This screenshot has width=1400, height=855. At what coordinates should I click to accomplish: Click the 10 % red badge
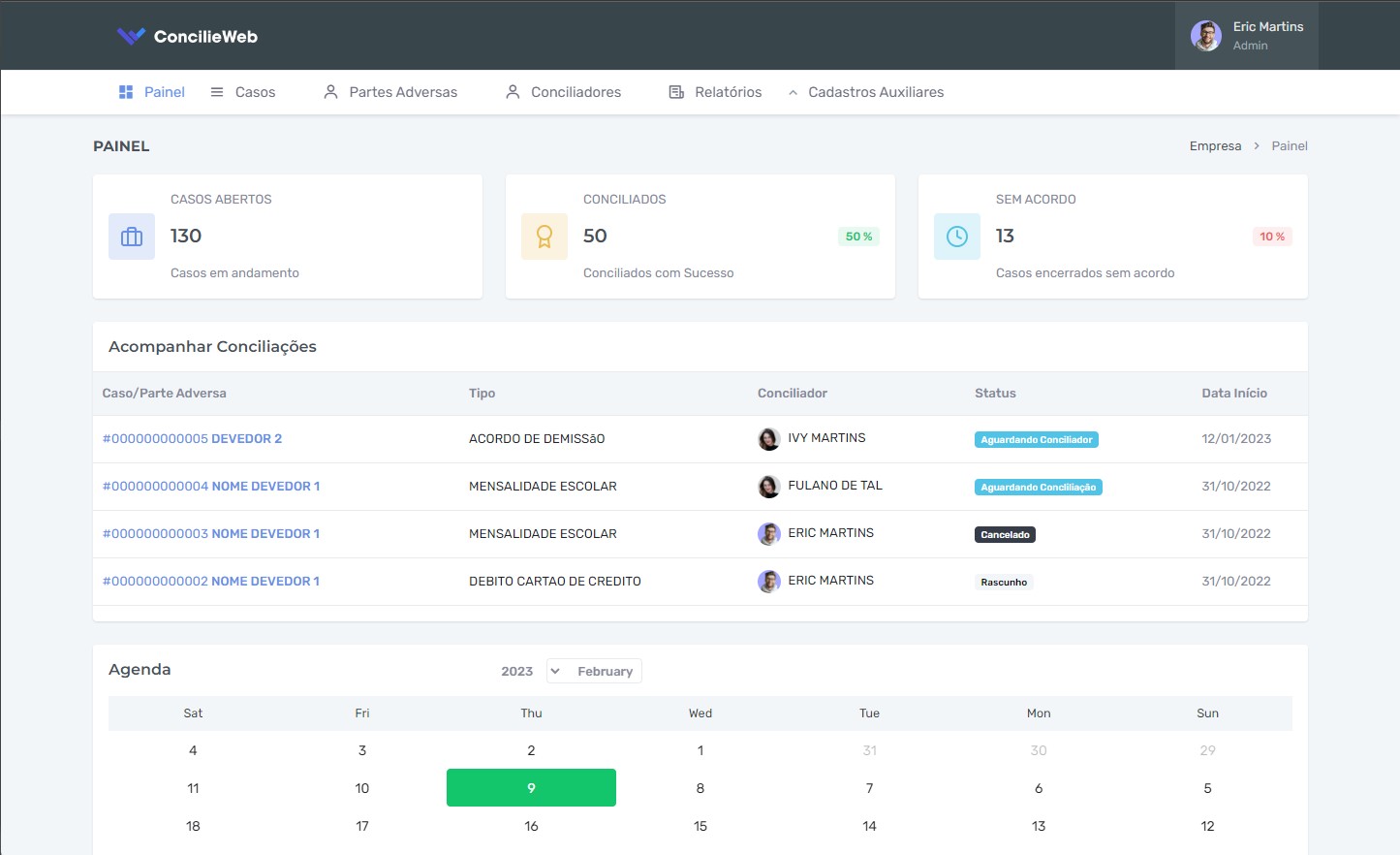tap(1272, 237)
